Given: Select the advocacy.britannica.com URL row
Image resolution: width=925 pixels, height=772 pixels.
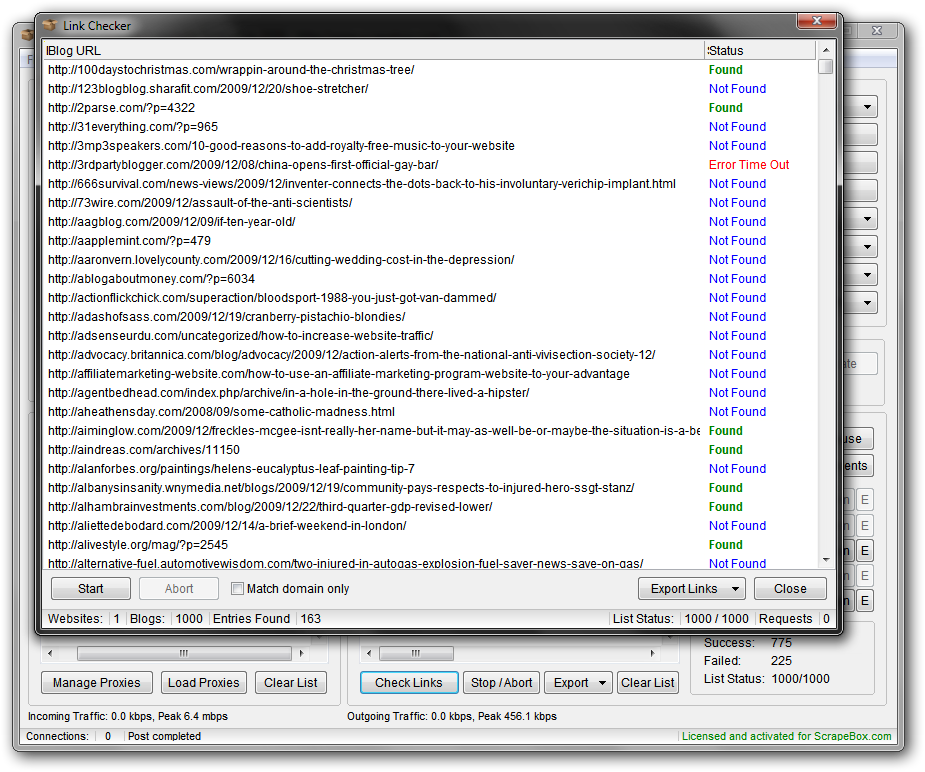Looking at the screenshot, I should click(429, 354).
